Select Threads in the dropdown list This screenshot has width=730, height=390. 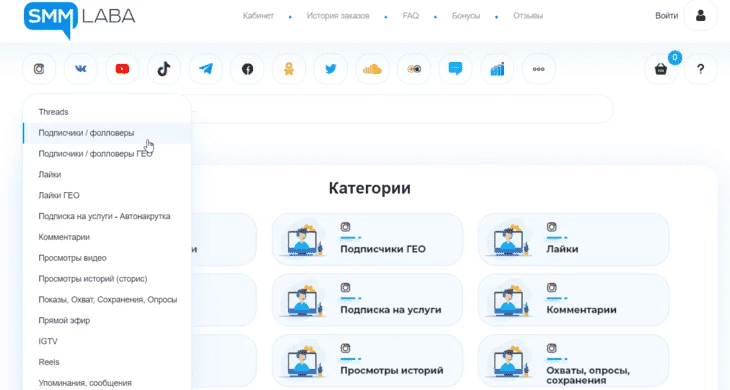(x=107, y=112)
